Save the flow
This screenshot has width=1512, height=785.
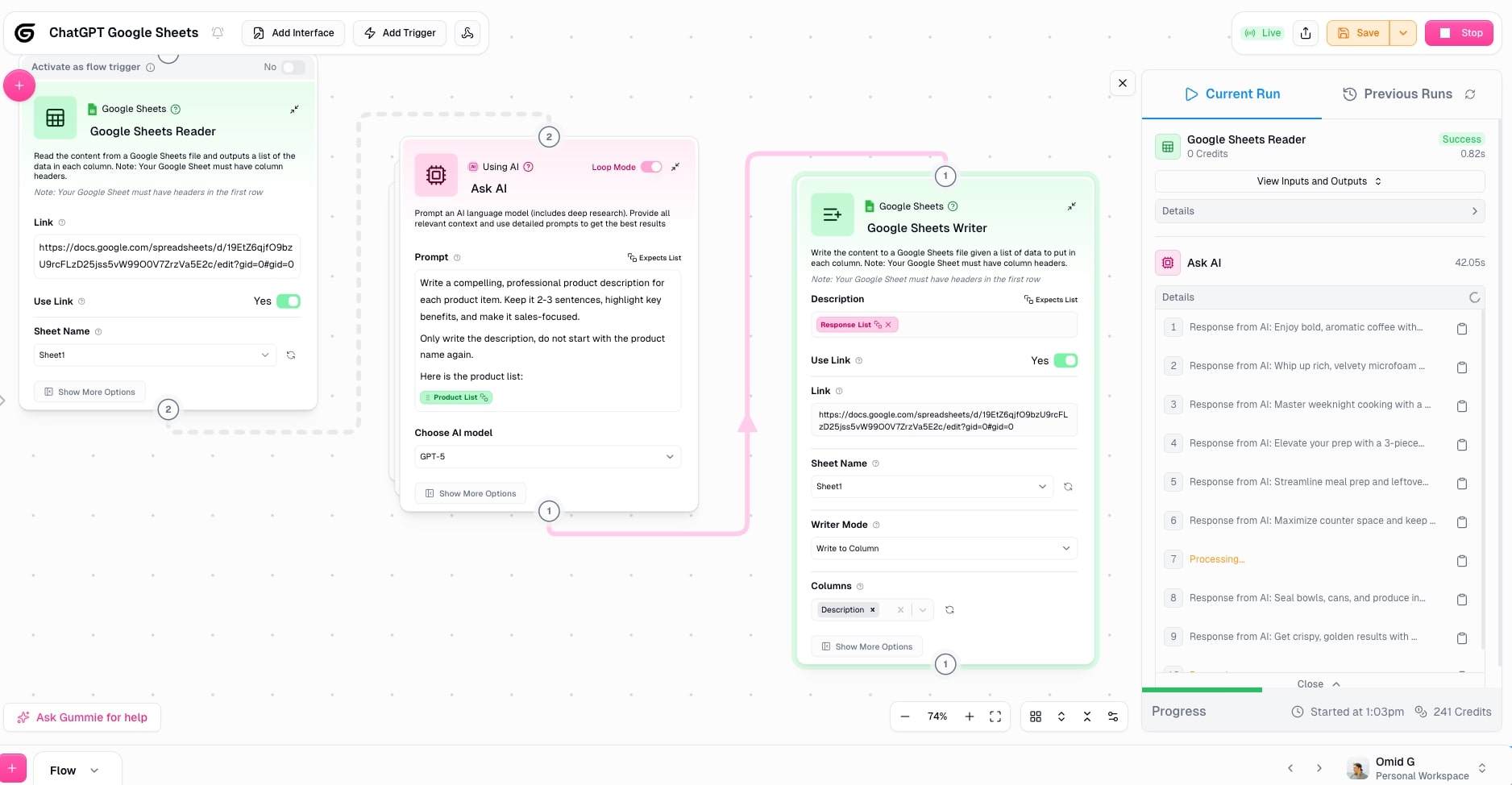point(1358,33)
